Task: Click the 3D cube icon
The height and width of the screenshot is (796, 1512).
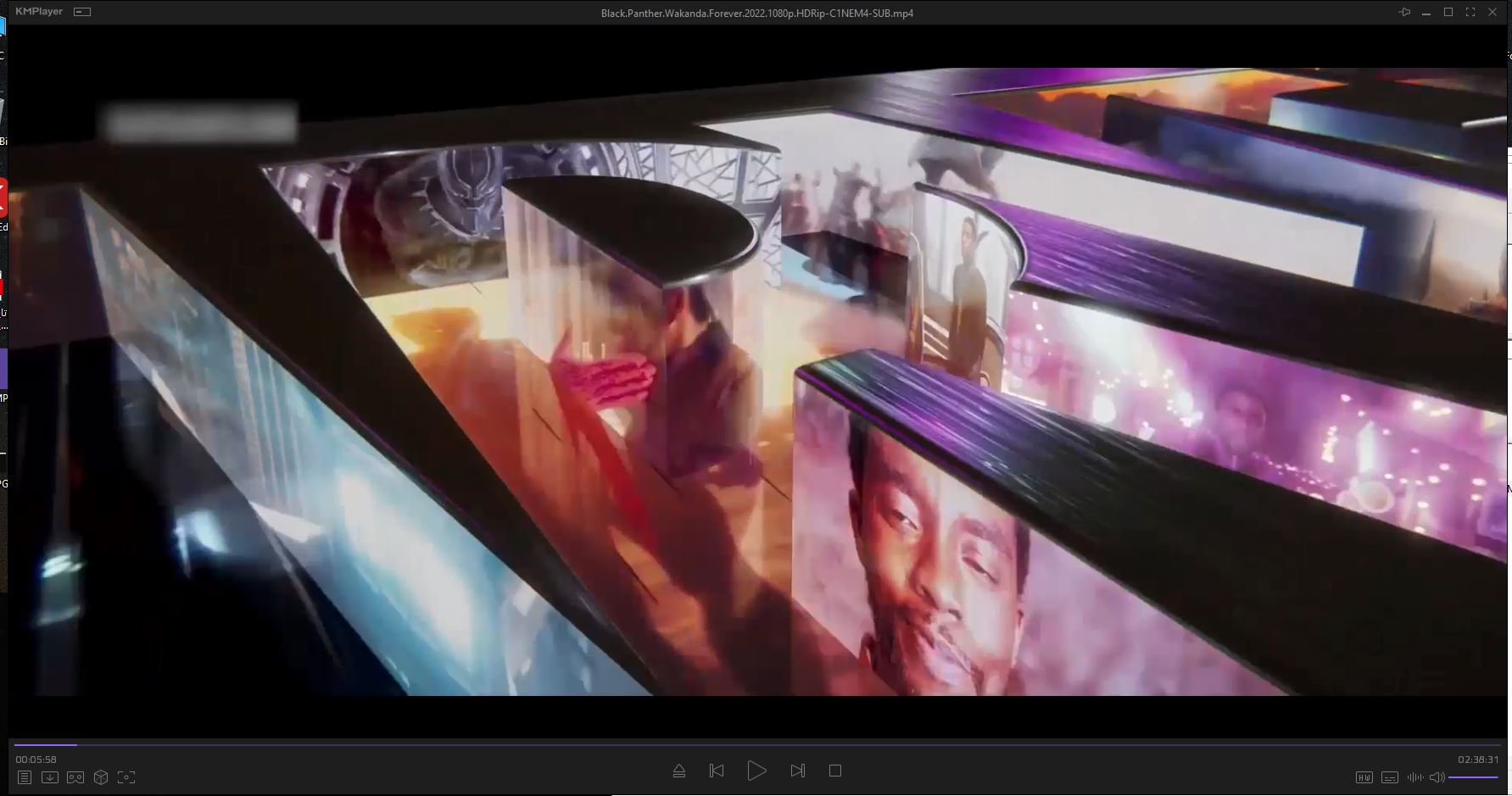Action: pyautogui.click(x=101, y=777)
